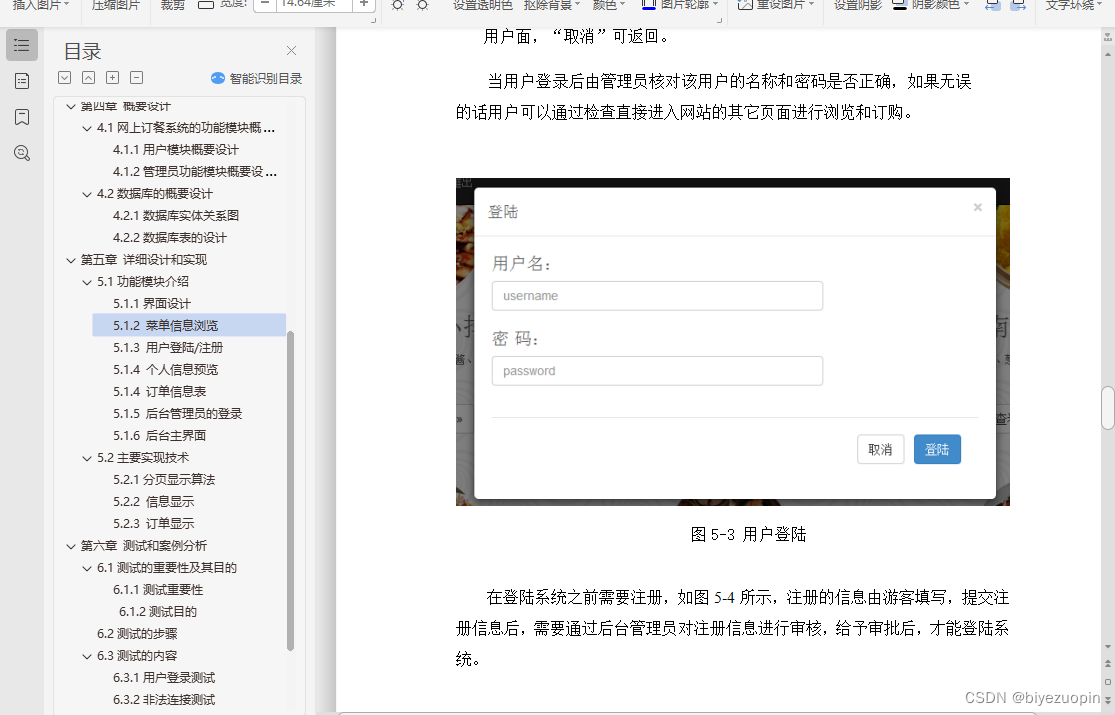Viewport: 1115px width, 715px height.
Task: Go to 5.2.3 订单显示 heading
Action: pos(154,524)
